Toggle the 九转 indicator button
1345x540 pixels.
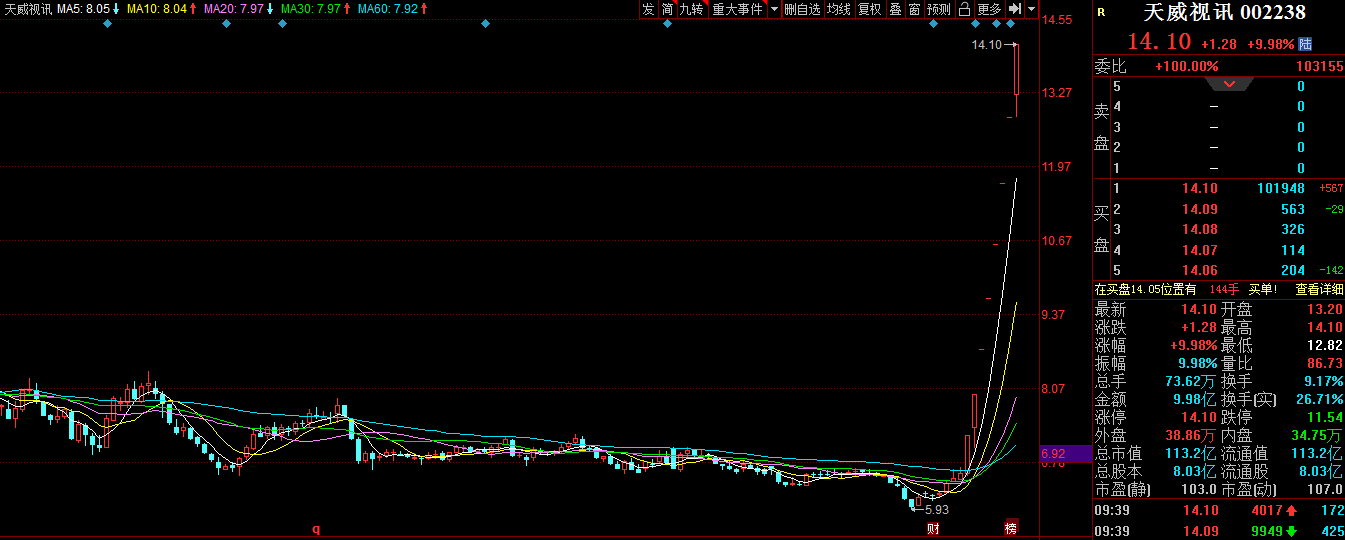(x=691, y=9)
